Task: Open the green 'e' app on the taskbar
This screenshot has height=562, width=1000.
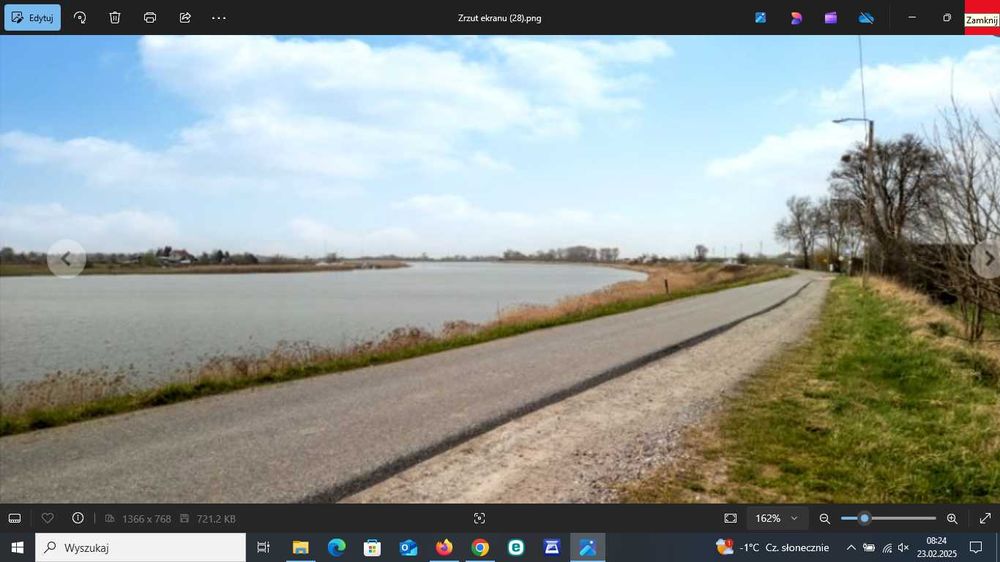Action: coord(516,547)
